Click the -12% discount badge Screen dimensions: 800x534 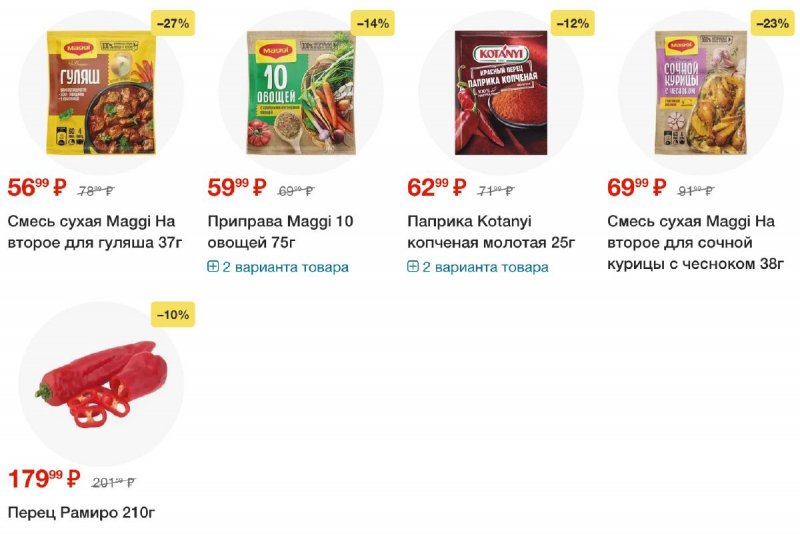(573, 23)
